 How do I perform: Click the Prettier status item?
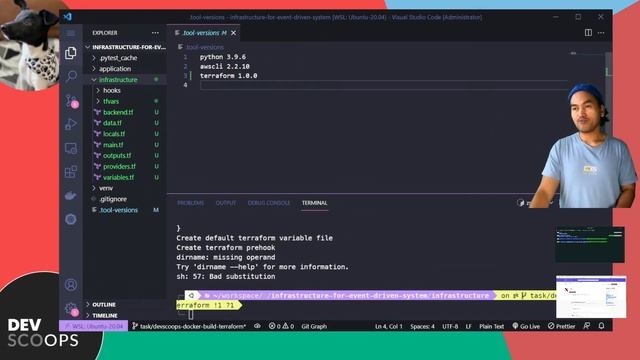point(562,326)
